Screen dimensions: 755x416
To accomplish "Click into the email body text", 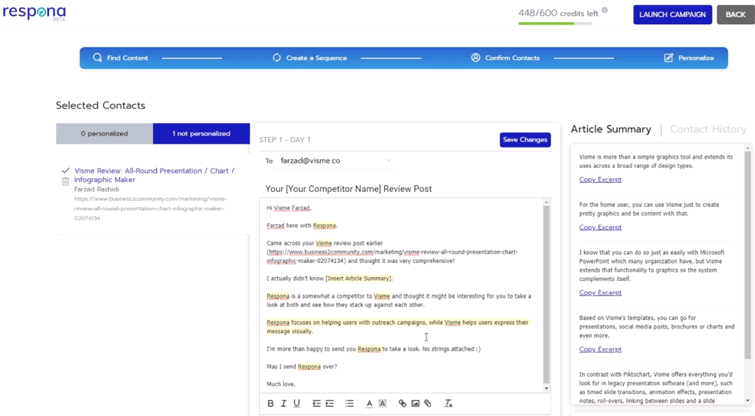I will coord(401,295).
